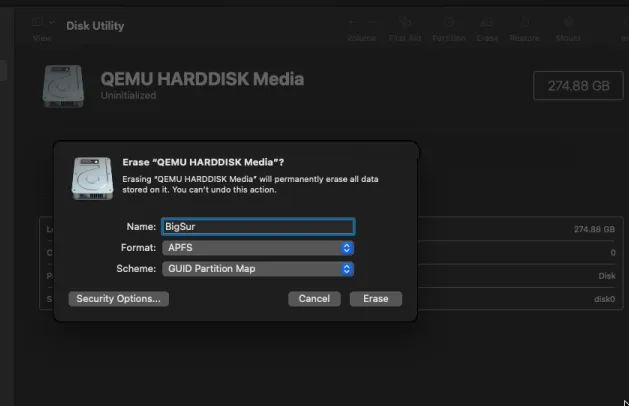Choose the Restore toolbar icon
629x406 pixels.
(524, 22)
